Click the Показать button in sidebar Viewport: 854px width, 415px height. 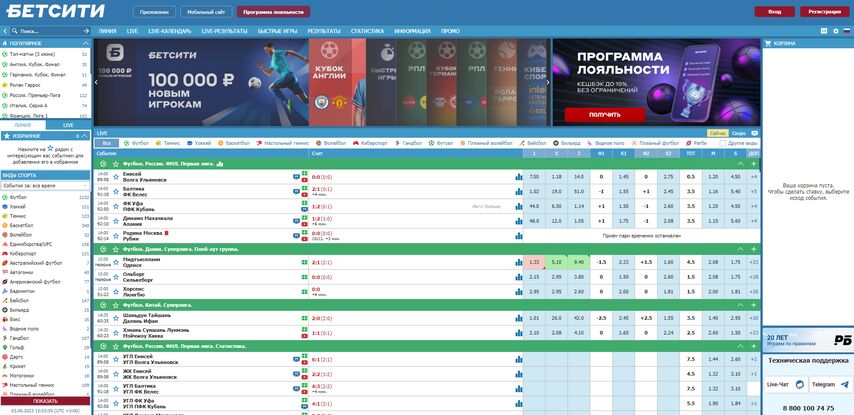(45, 401)
